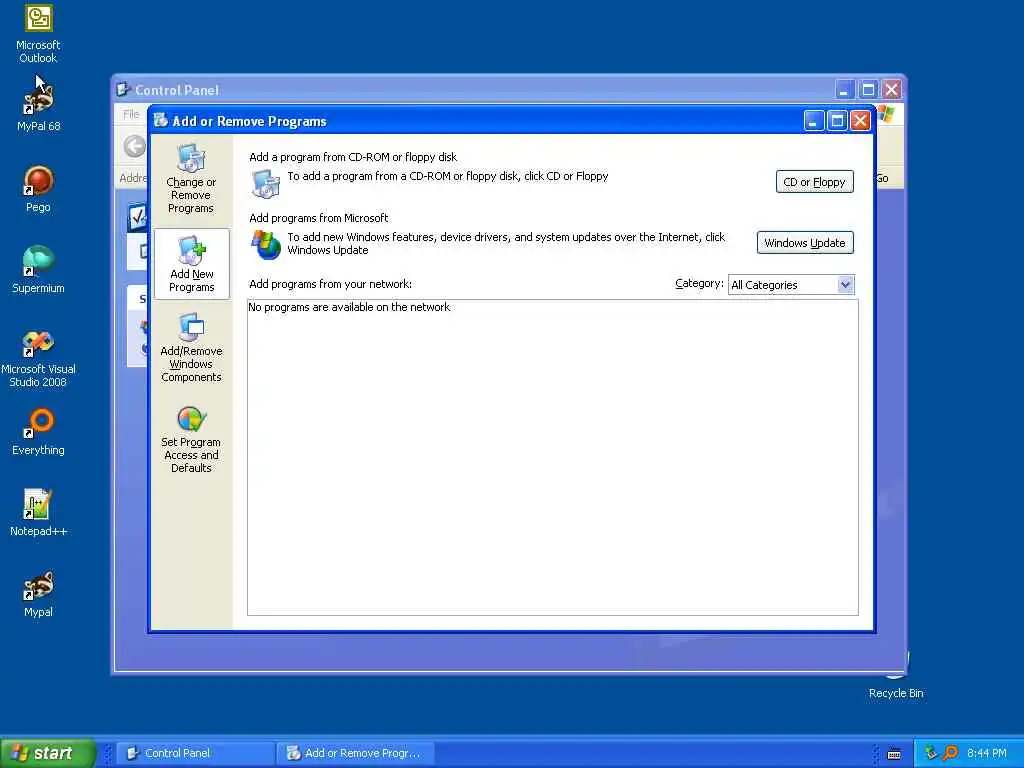Open File menu in Control Panel window
The height and width of the screenshot is (768, 1024).
pyautogui.click(x=131, y=114)
